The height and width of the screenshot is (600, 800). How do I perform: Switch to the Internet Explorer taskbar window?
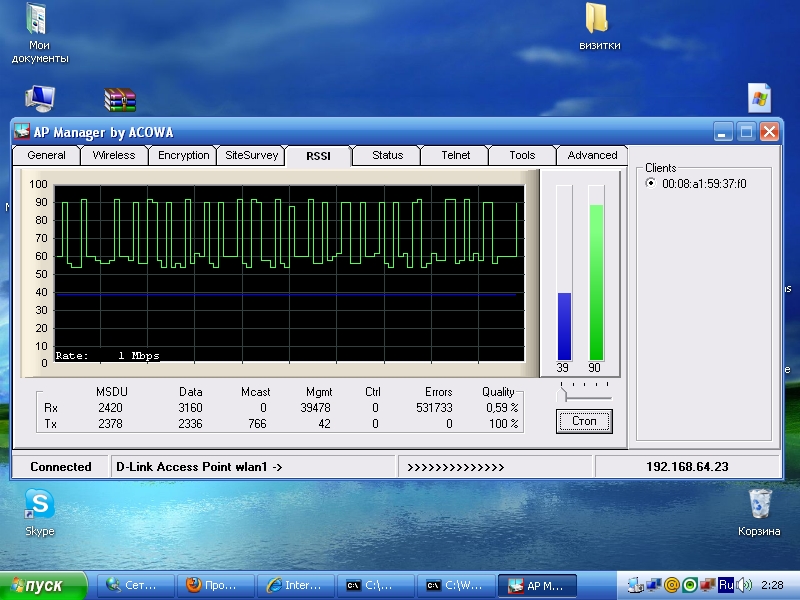coord(297,585)
